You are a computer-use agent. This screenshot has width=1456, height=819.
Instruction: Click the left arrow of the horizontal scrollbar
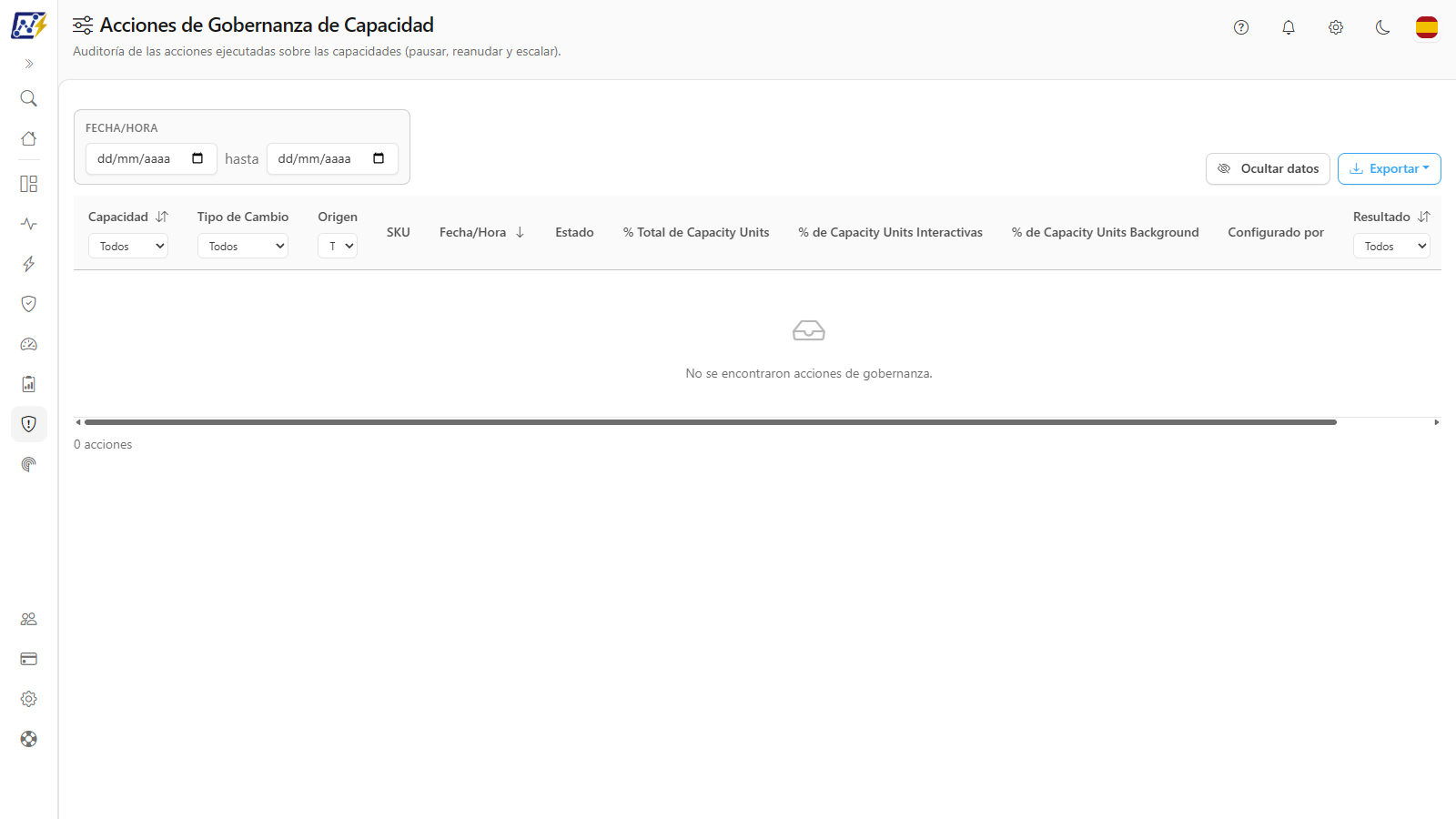pos(78,422)
